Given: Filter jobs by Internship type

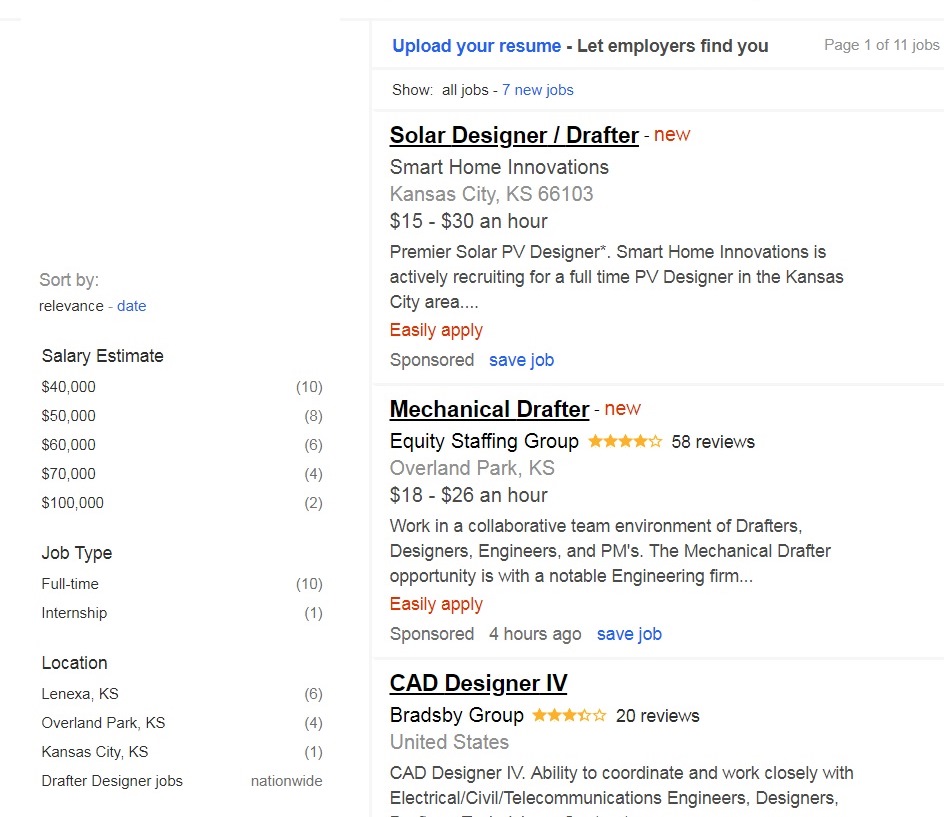Looking at the screenshot, I should [74, 613].
